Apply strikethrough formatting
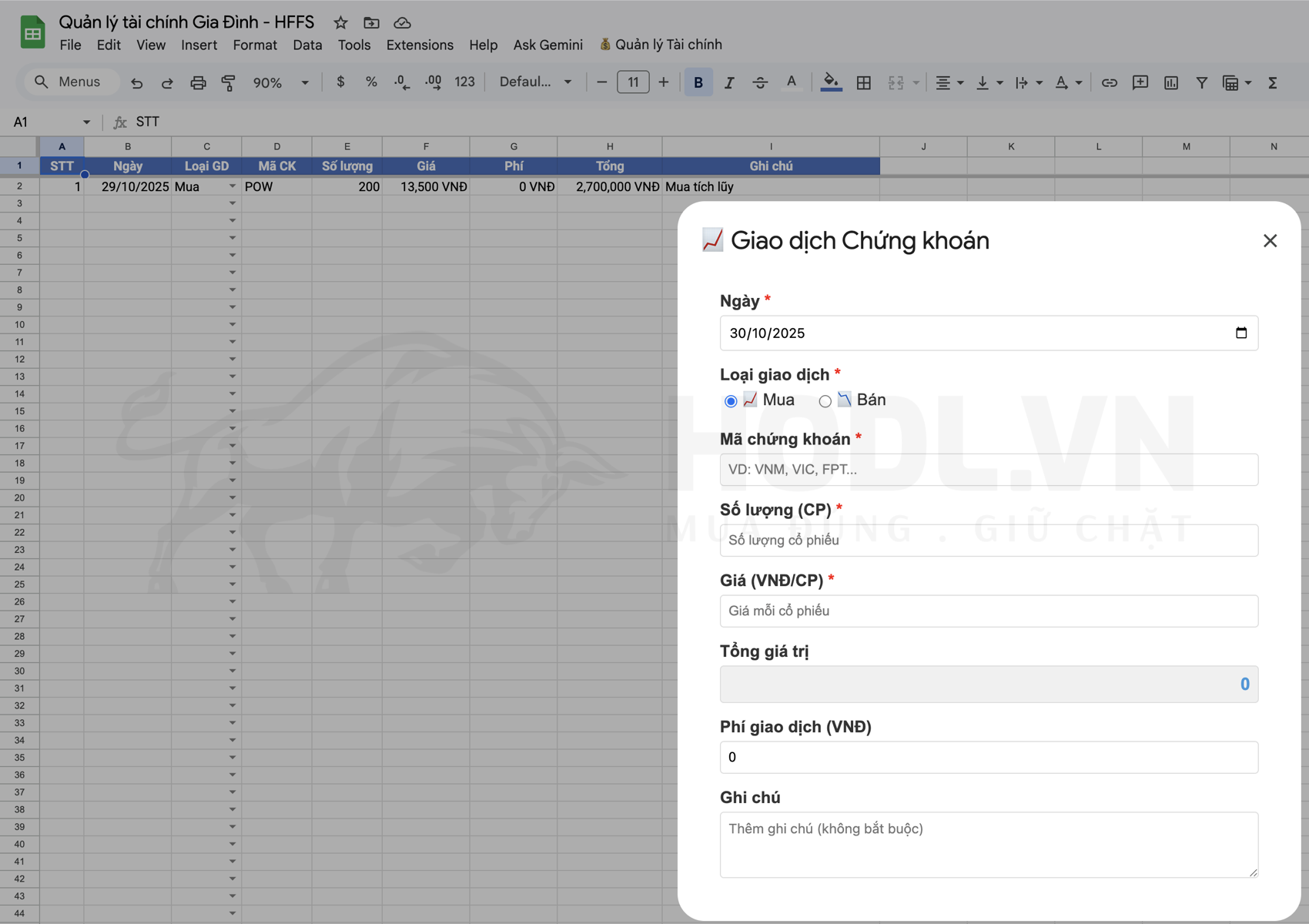1309x924 pixels. [761, 82]
